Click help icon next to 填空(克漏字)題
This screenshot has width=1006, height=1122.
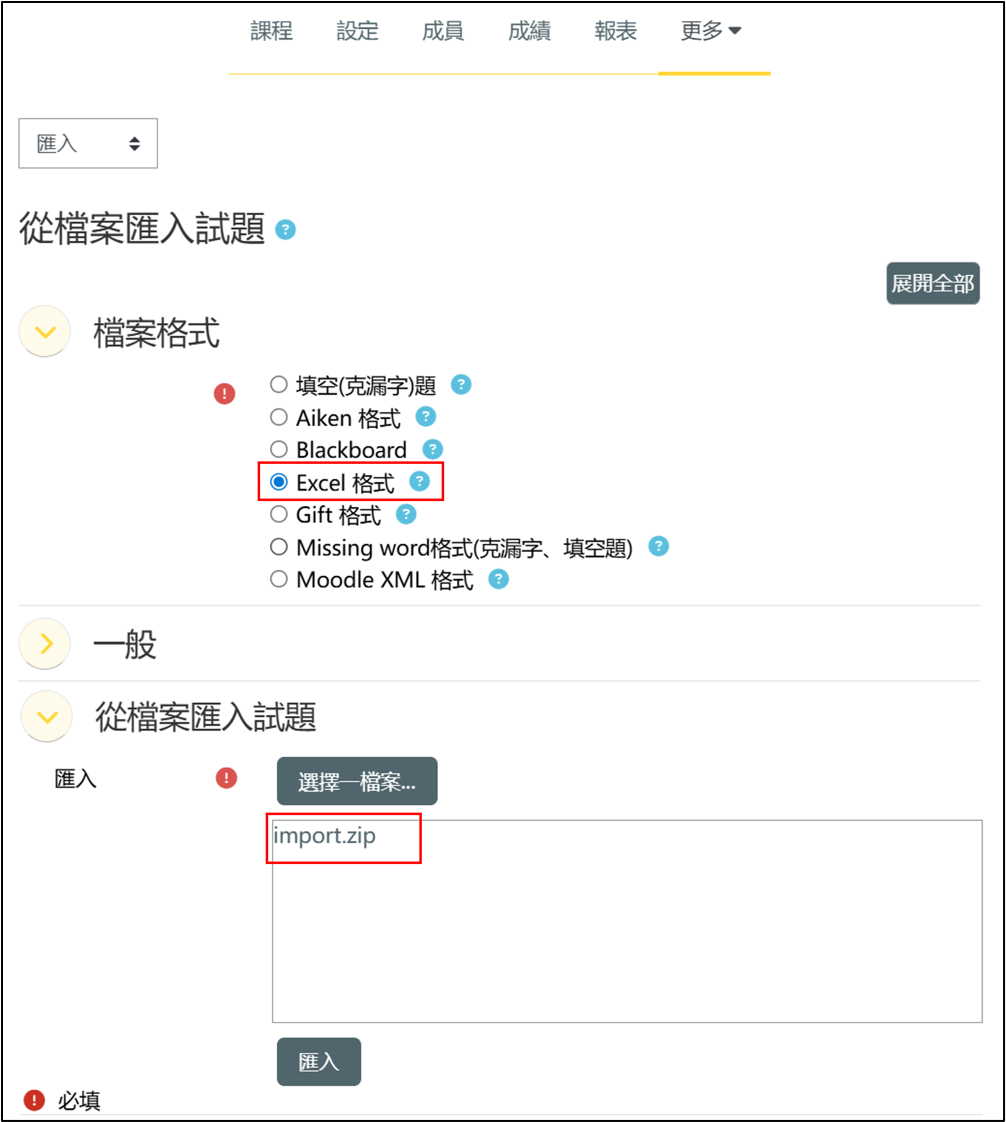(x=461, y=385)
